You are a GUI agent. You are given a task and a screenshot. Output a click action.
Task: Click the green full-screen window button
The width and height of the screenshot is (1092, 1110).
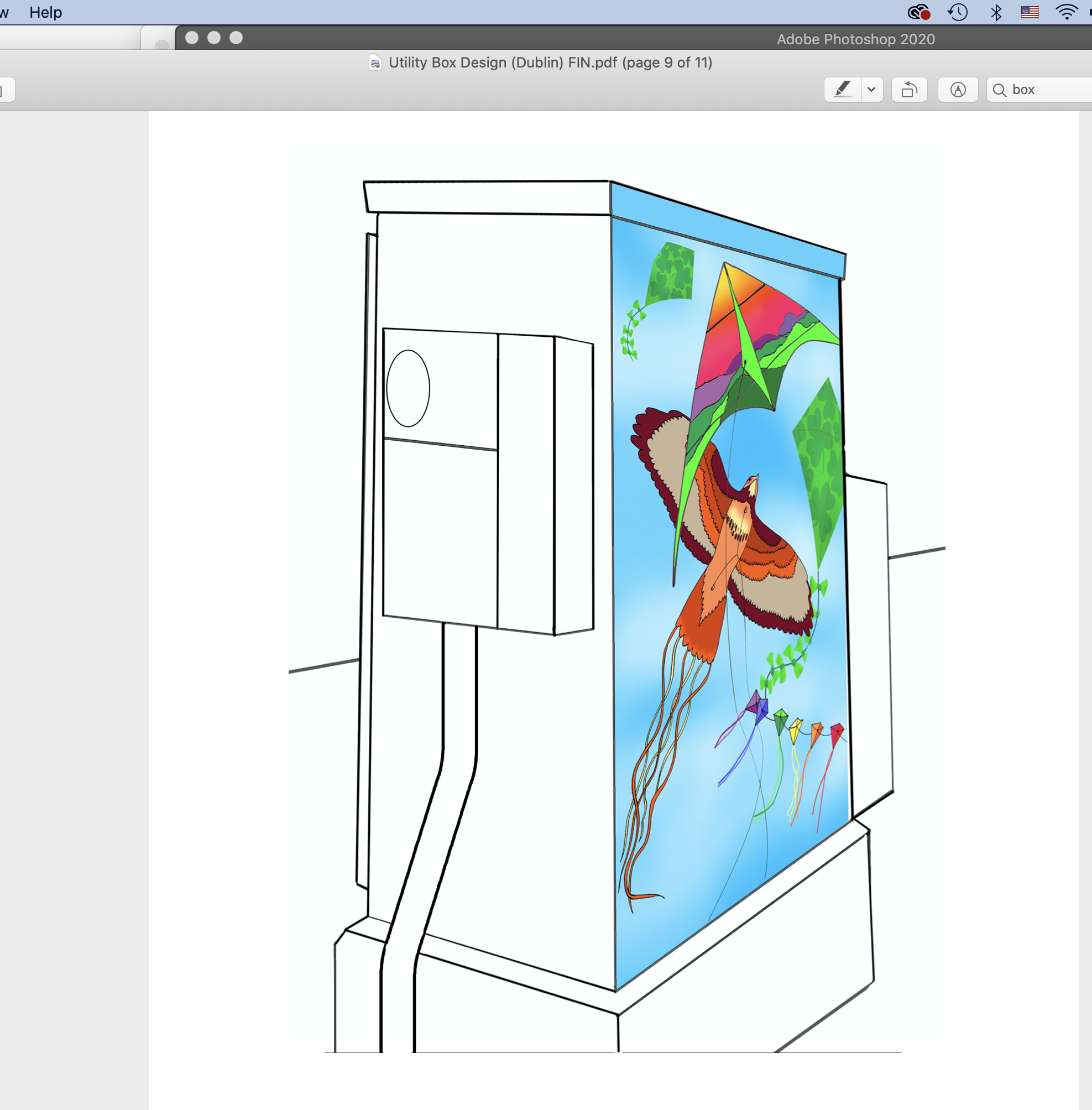pyautogui.click(x=235, y=38)
